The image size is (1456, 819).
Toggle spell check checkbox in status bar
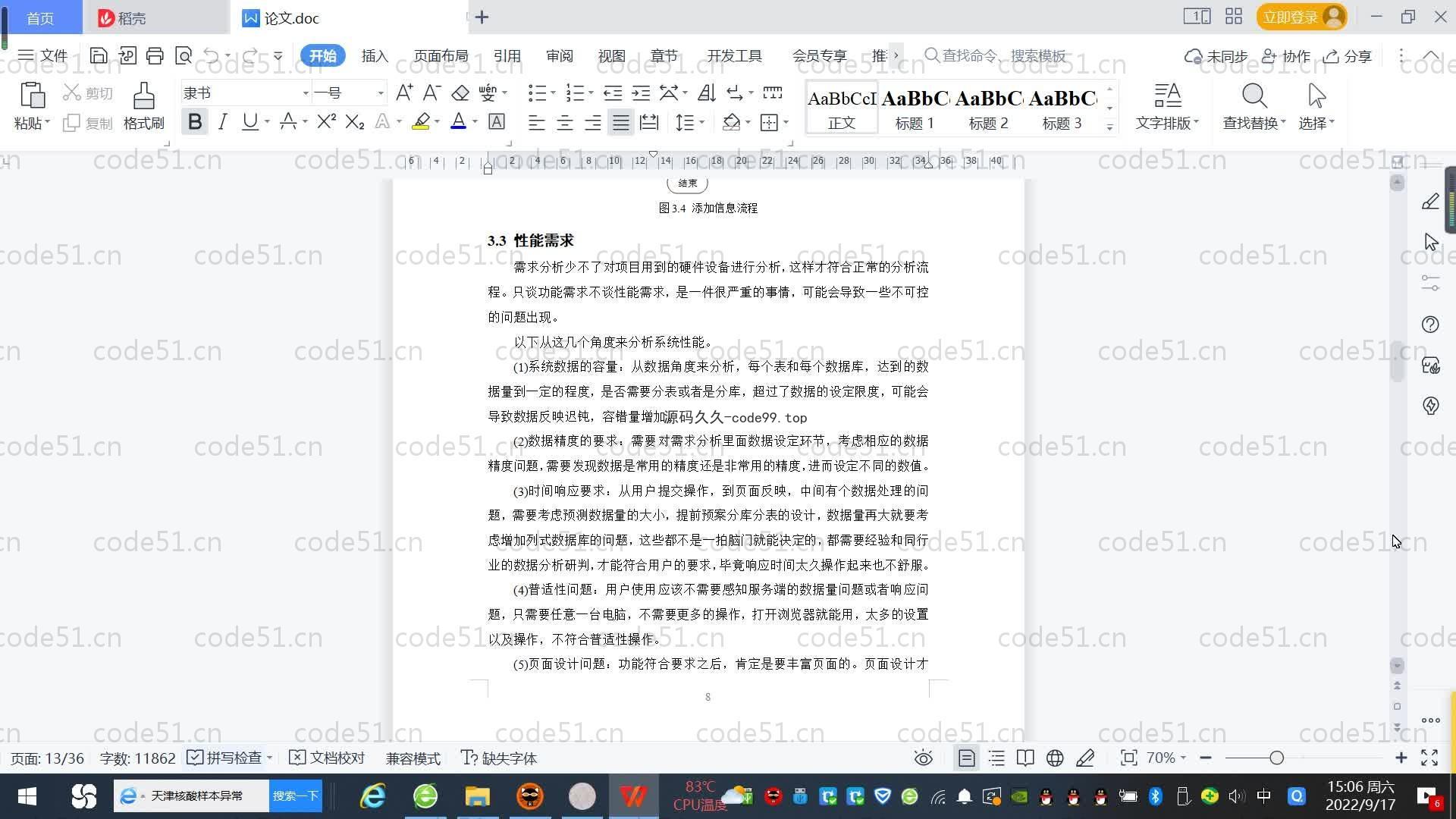point(195,758)
